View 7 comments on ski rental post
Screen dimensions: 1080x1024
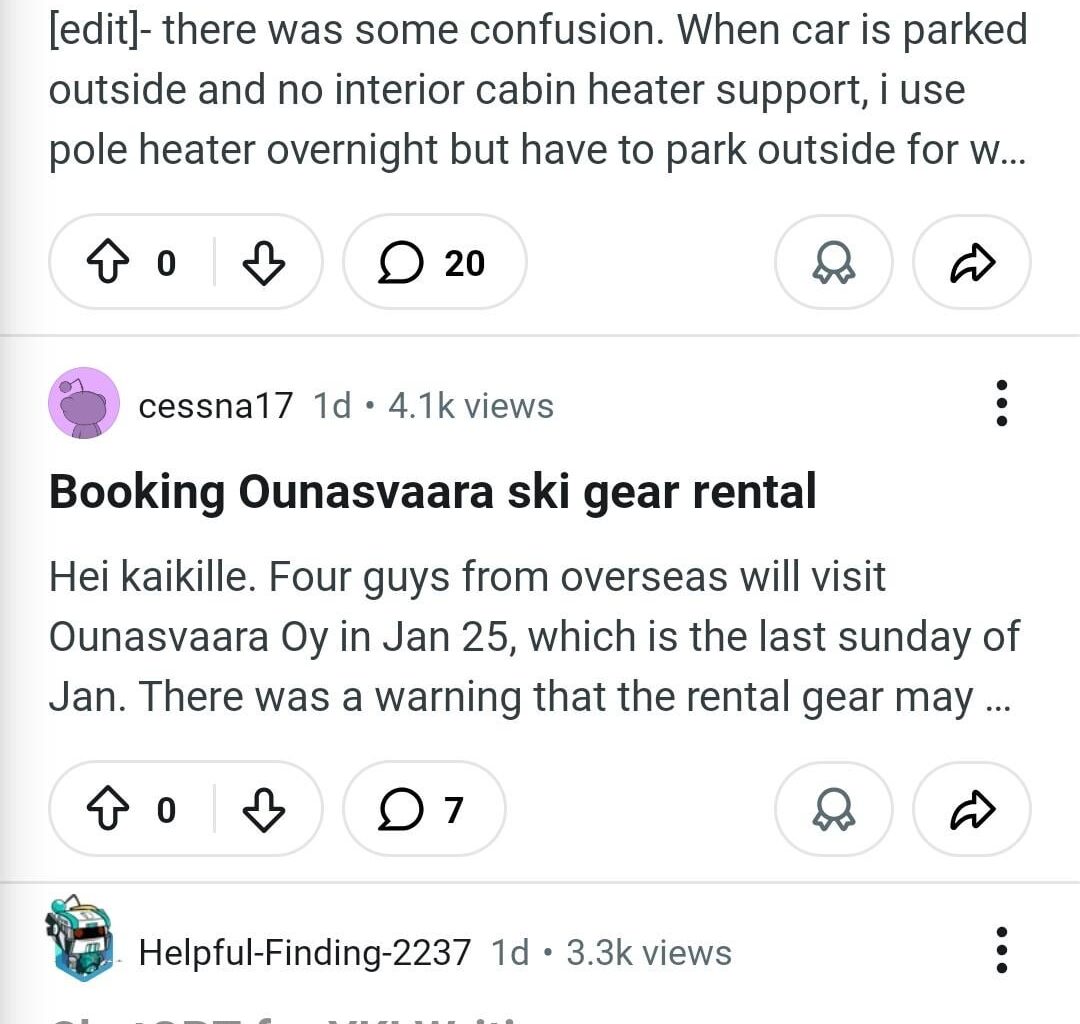[424, 809]
